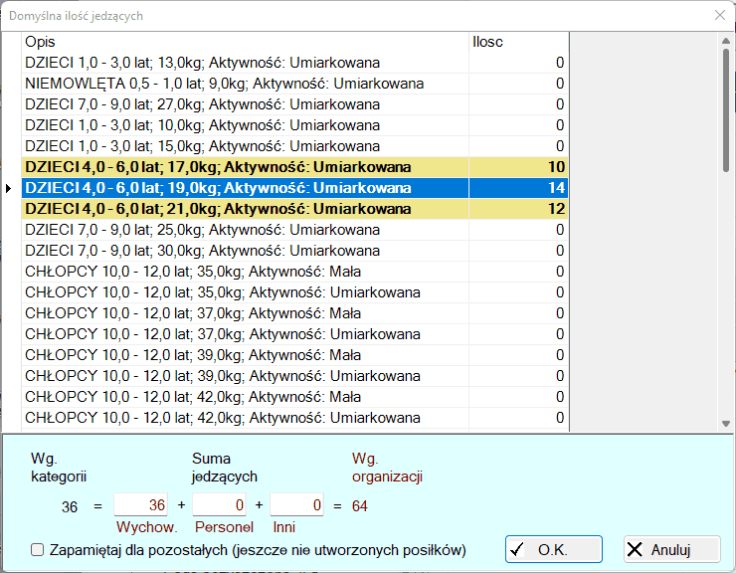Select CHŁOPCY 10,0 - 12,0 lat 39,0kg Mała row
Screen dimensions: 736x573
click(193, 355)
